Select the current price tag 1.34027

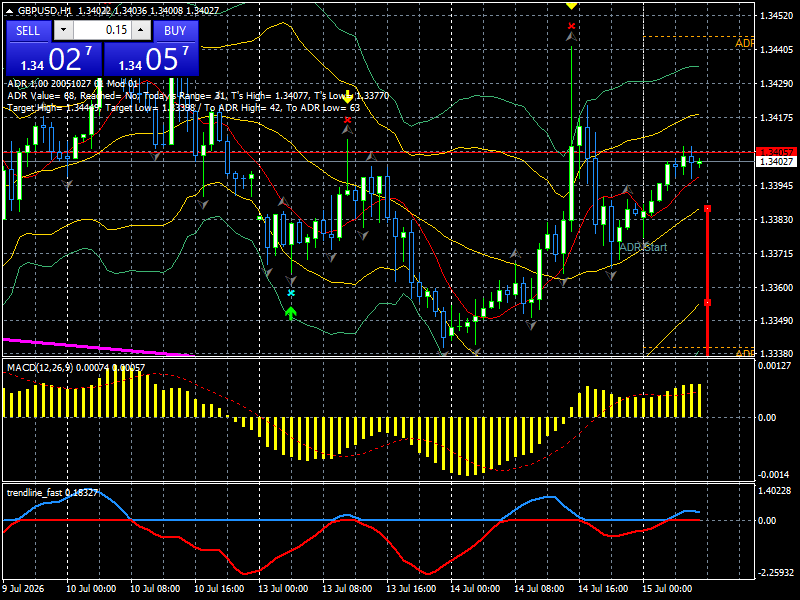point(777,162)
